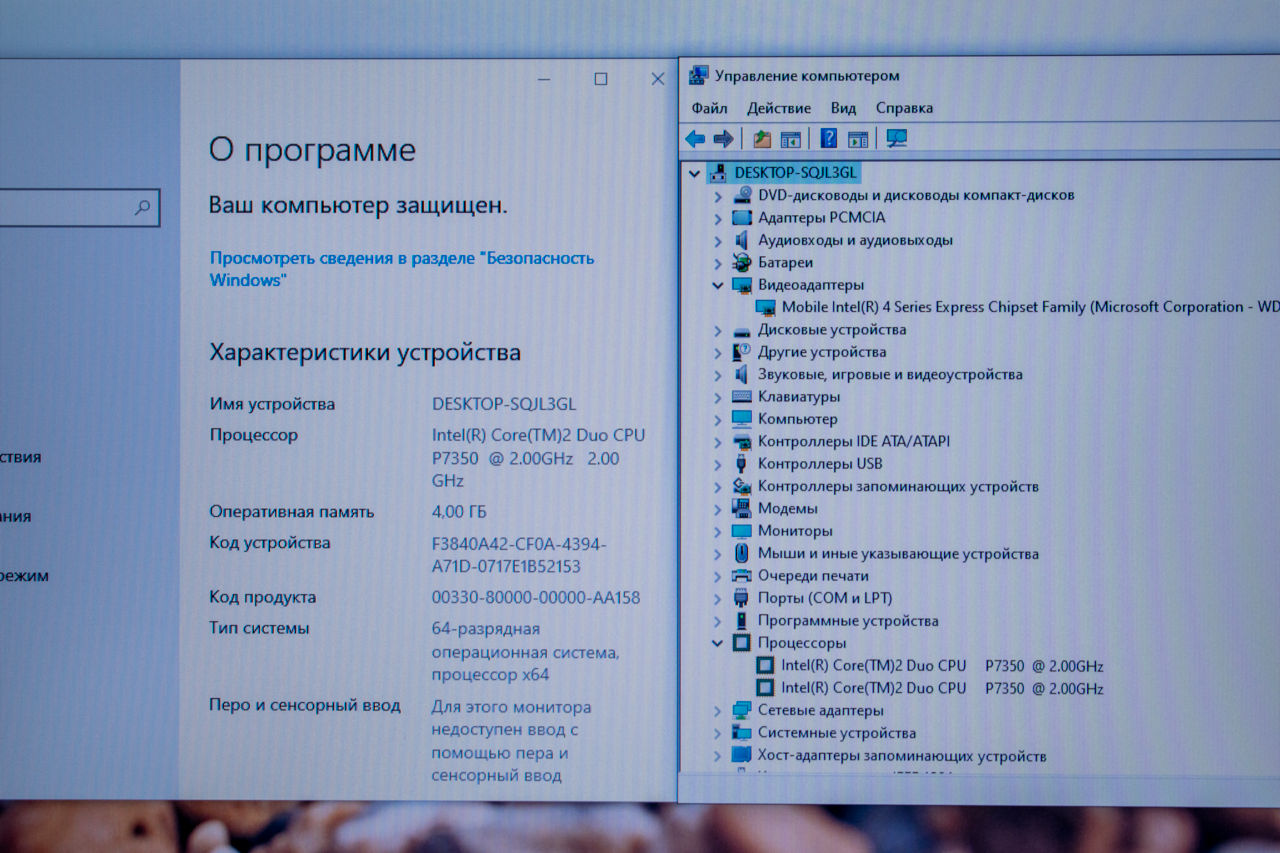Maximize the О программе settings window
Image resolution: width=1280 pixels, height=853 pixels.
coord(601,79)
